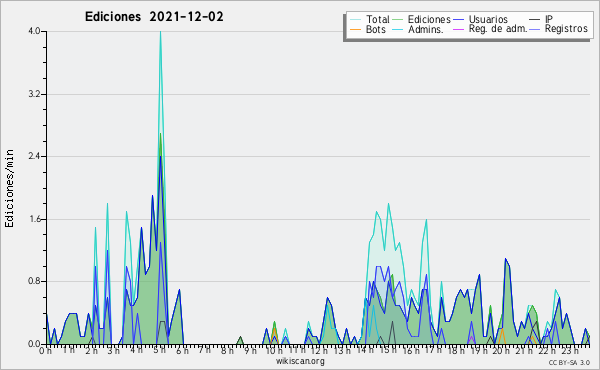Click the 1.6 y-axis value
600x370 pixels.
click(x=35, y=219)
